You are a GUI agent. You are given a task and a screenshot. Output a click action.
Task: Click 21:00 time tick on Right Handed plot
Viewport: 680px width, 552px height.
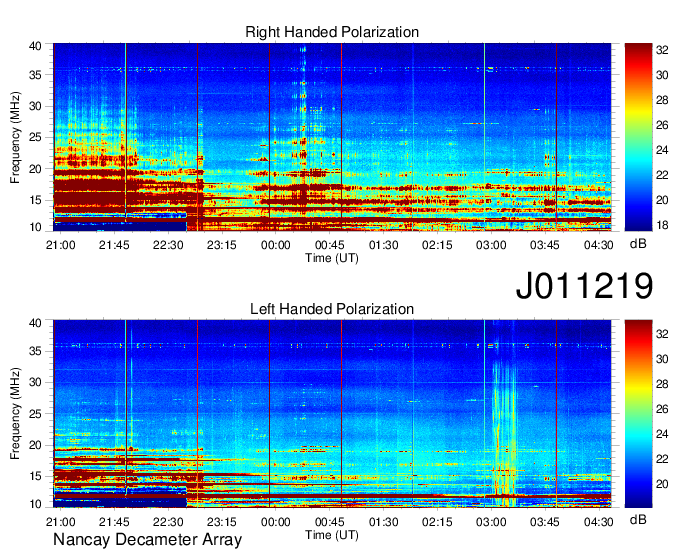point(60,245)
